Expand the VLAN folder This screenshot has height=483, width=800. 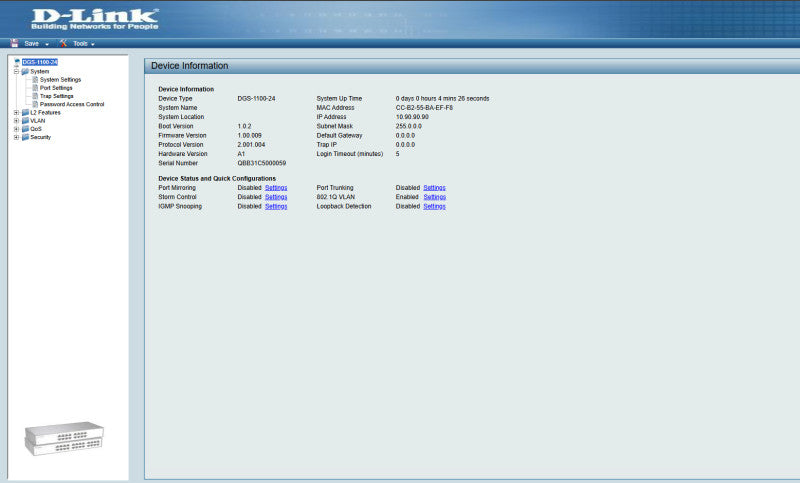point(16,121)
